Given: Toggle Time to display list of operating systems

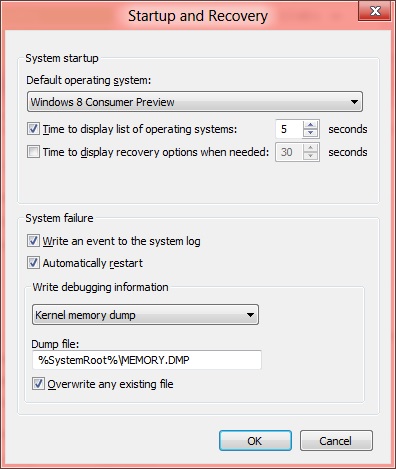Looking at the screenshot, I should pos(33,129).
